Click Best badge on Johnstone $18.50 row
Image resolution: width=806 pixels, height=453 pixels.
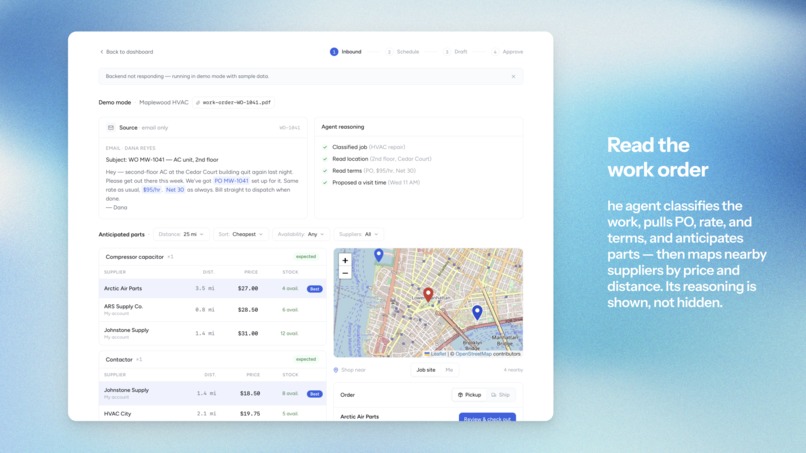315,394
